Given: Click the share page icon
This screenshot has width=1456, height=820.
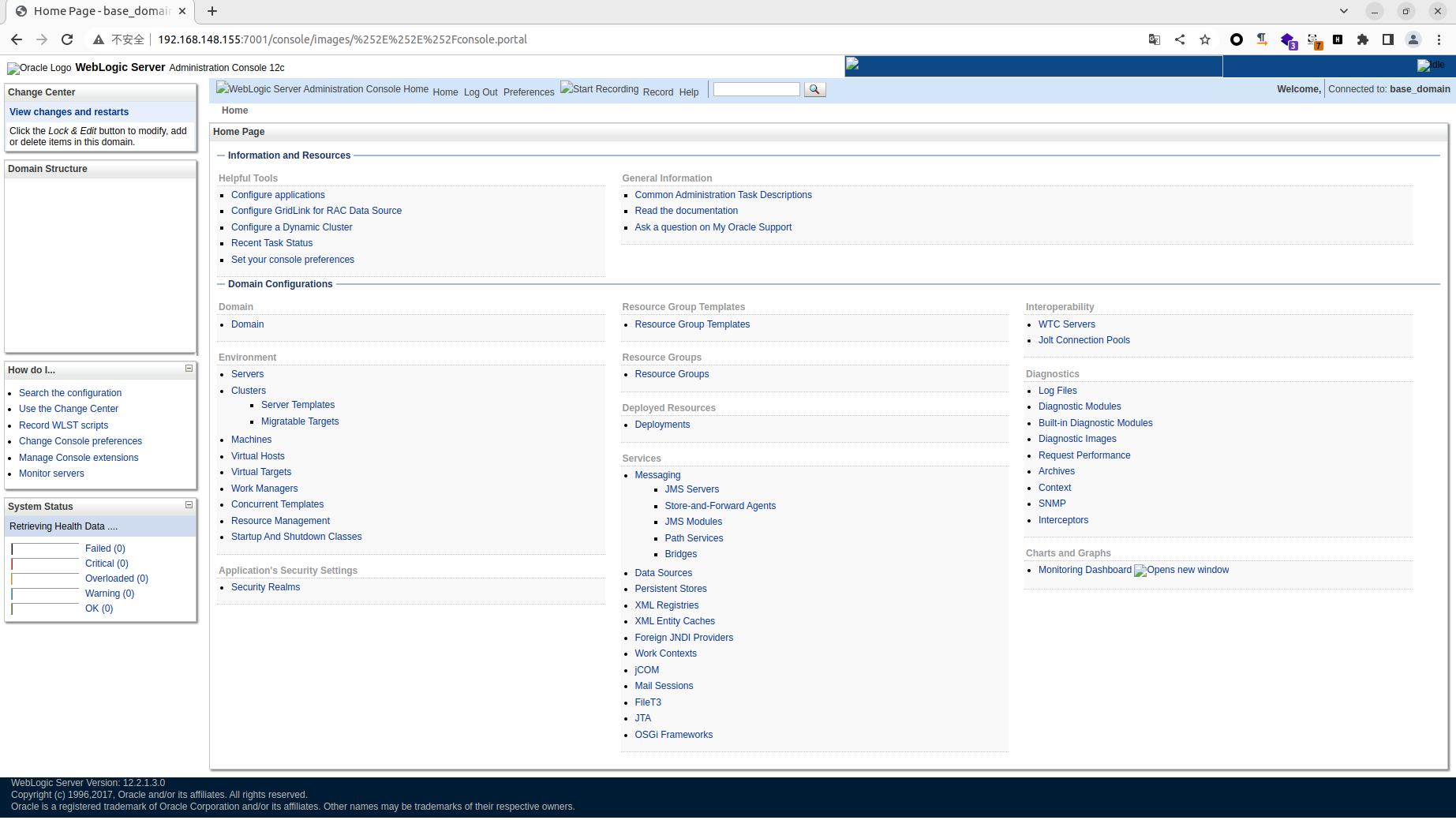Looking at the screenshot, I should coord(1180,39).
